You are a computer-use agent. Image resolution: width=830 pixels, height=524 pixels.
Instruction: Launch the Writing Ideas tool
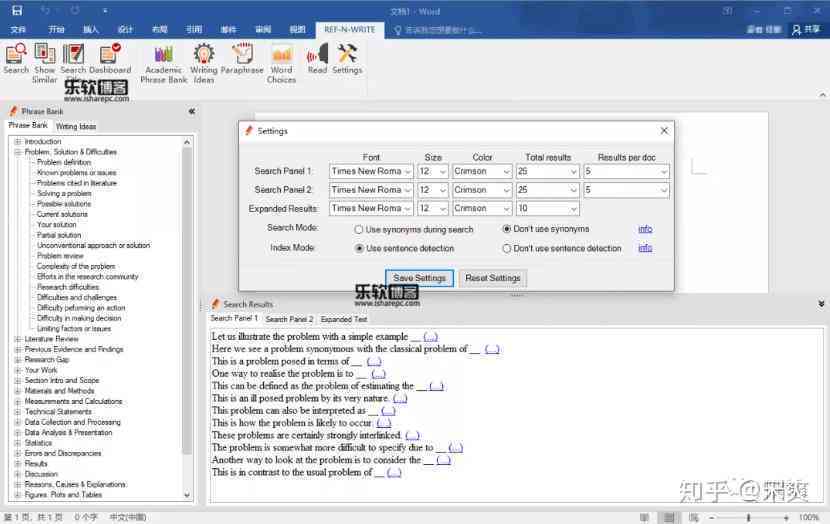[204, 64]
